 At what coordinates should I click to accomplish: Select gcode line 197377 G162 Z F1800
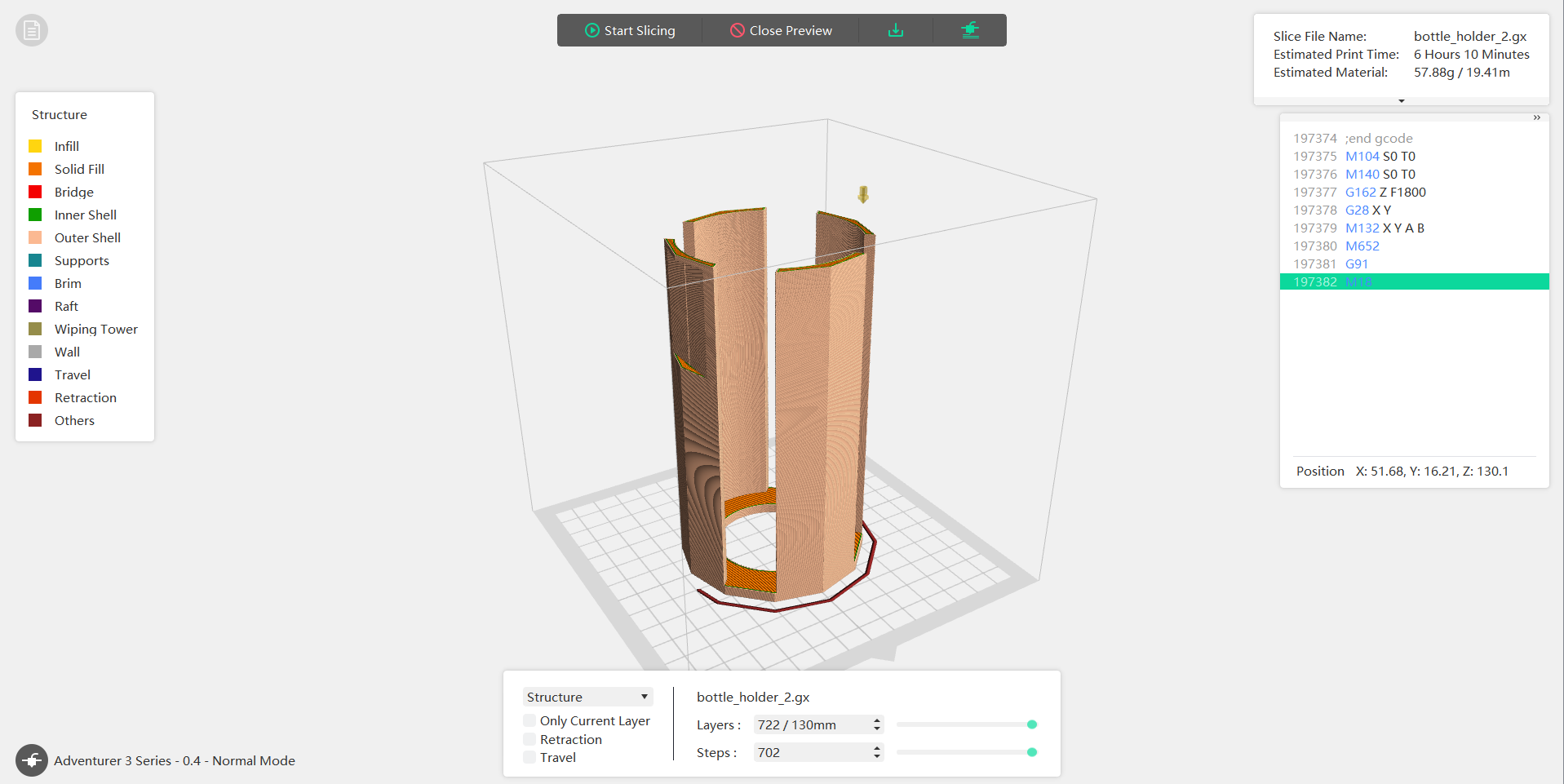coord(1414,192)
